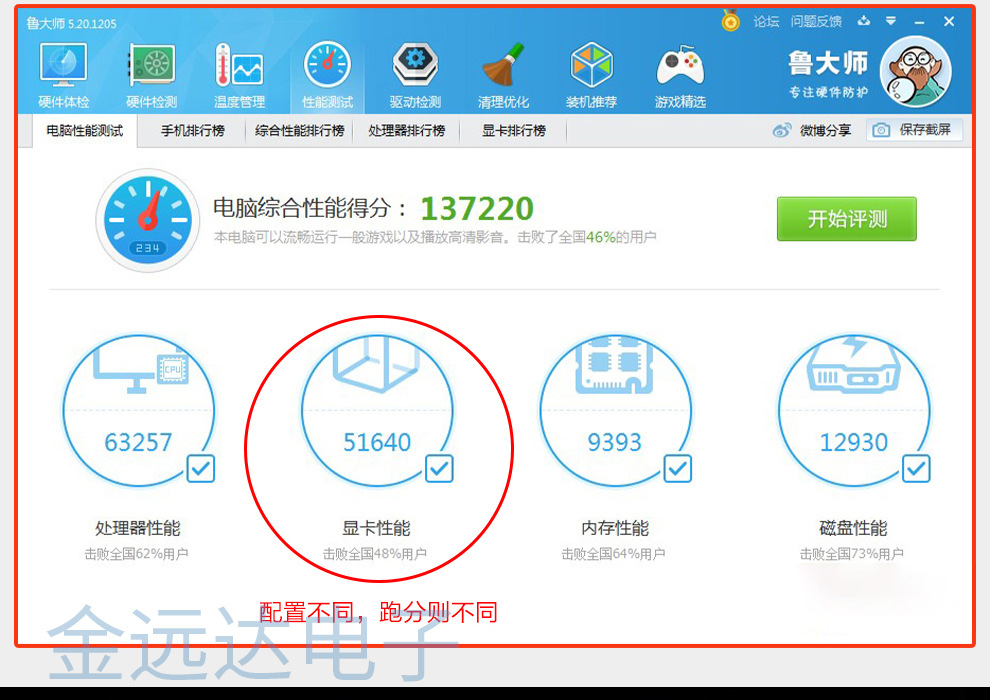Click the 鲁大师 5.20.1205 version title

pos(71,23)
